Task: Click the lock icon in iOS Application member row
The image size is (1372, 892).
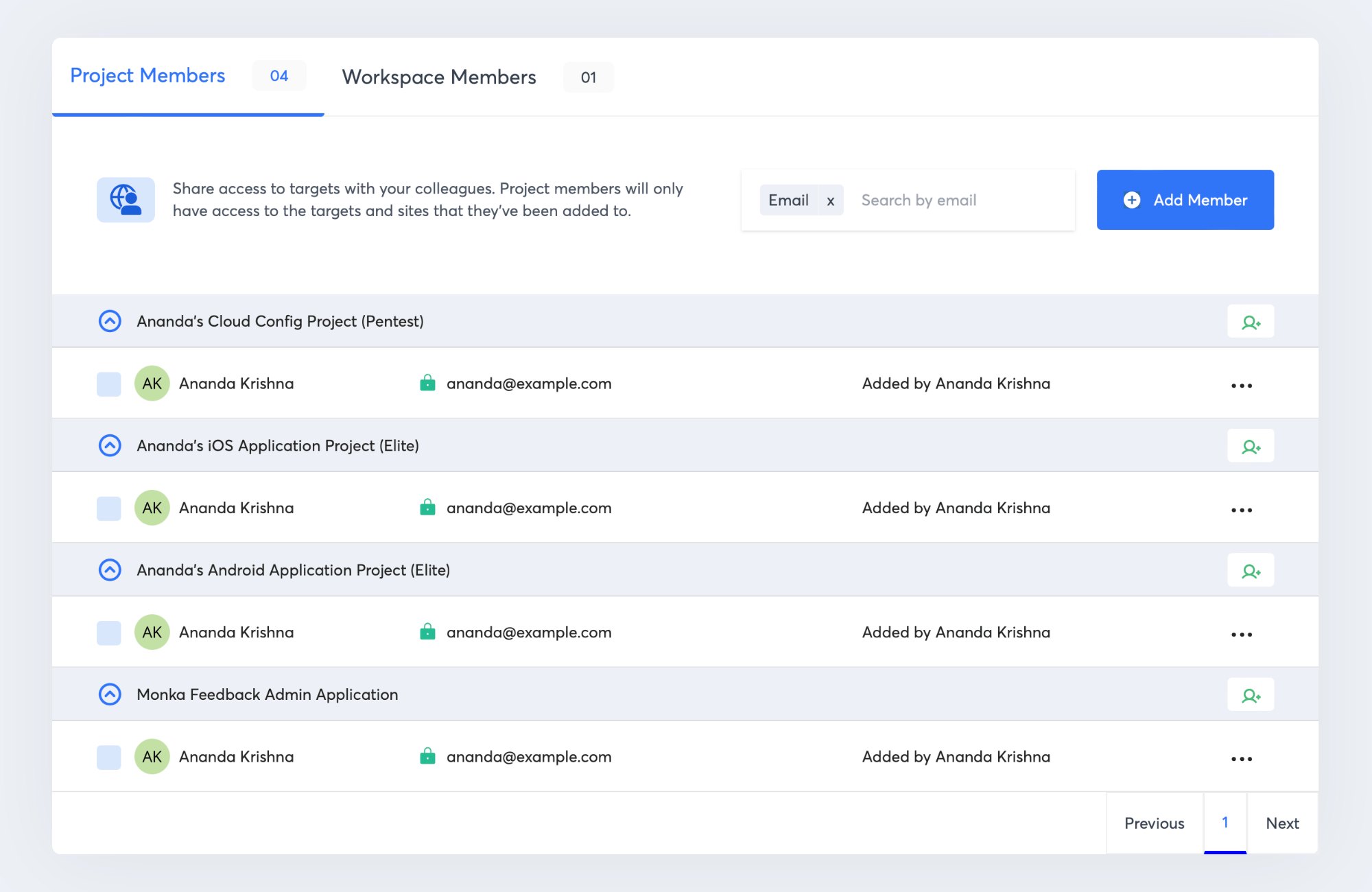Action: click(x=427, y=507)
